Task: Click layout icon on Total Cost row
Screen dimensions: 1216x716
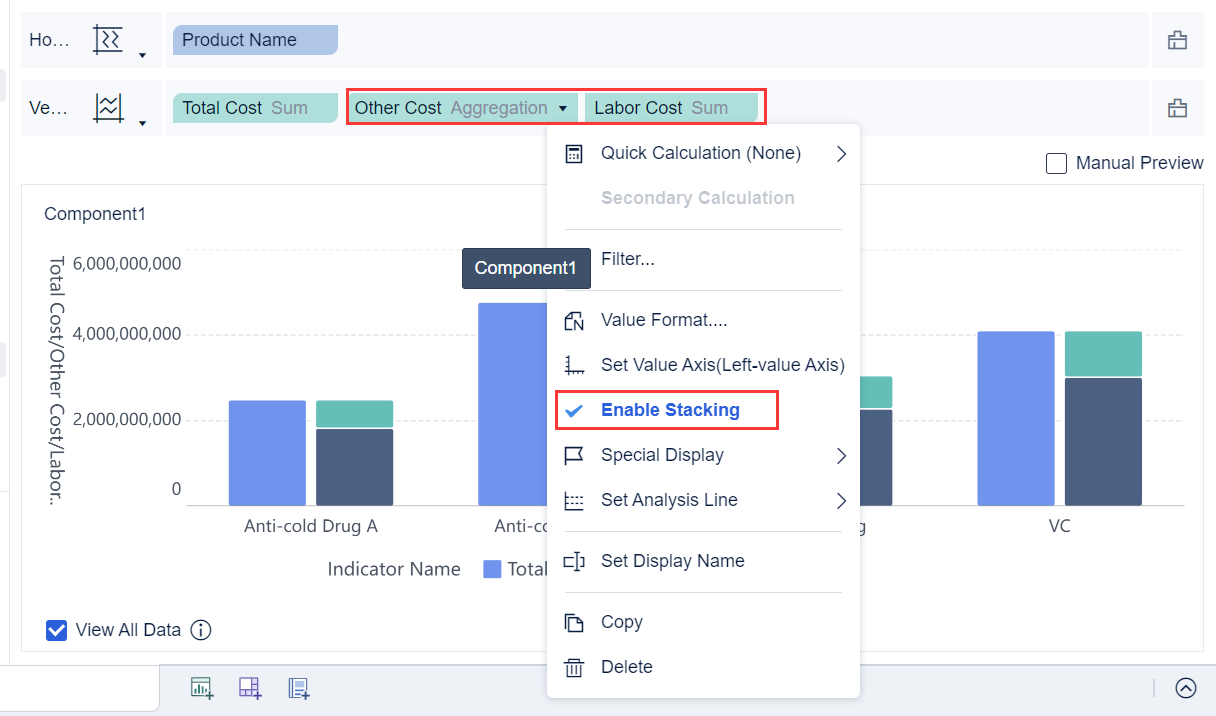Action: (x=1177, y=108)
